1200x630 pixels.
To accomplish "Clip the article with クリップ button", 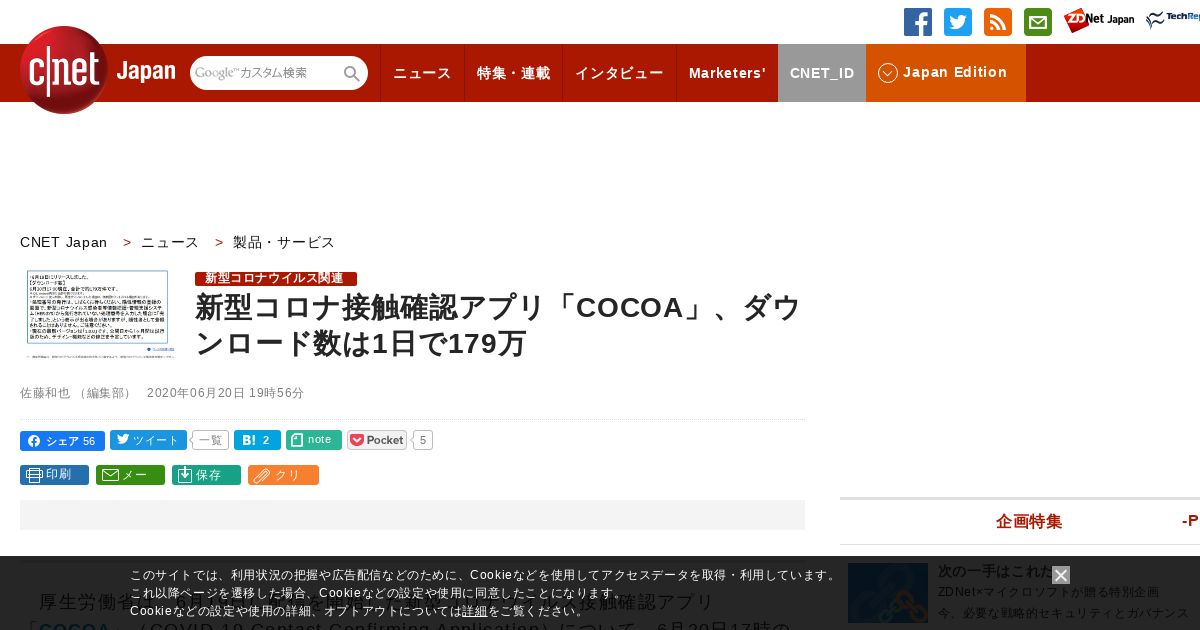I will click(283, 475).
